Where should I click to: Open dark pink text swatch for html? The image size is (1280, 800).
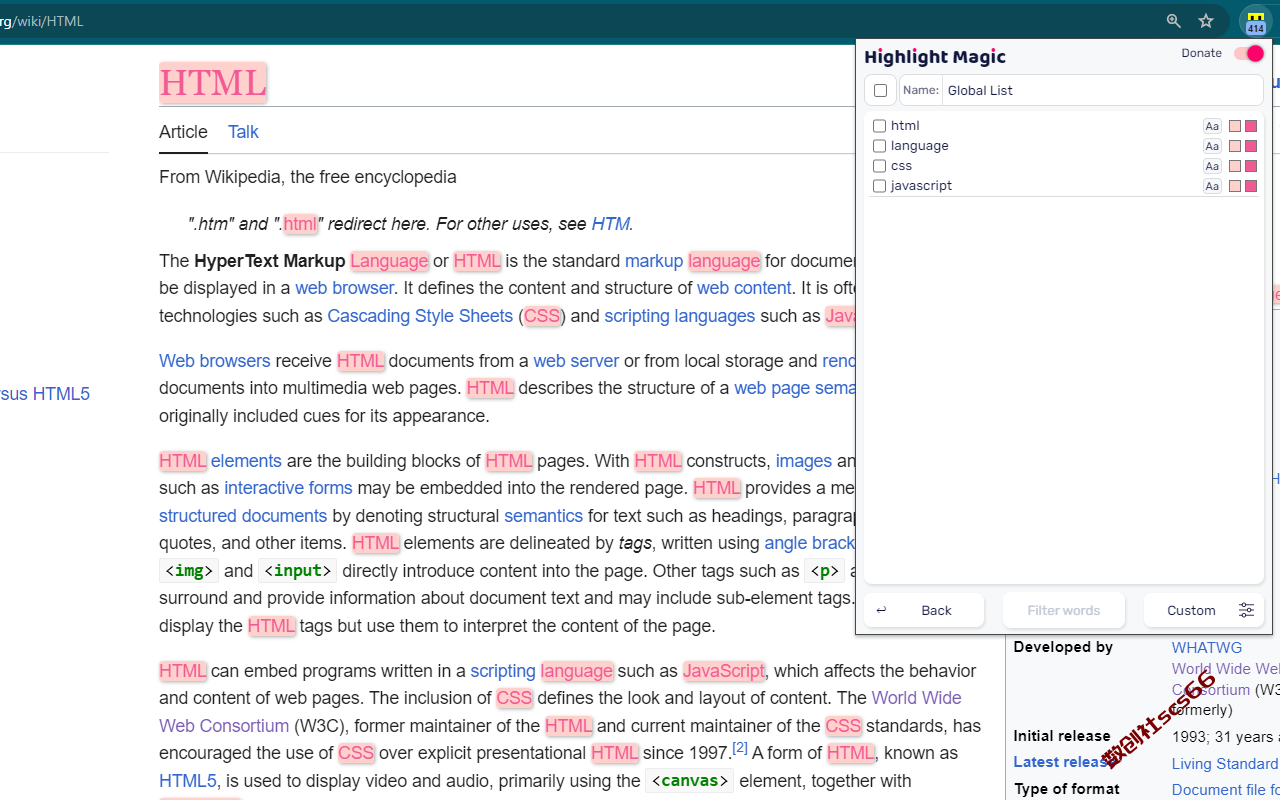pyautogui.click(x=1250, y=126)
